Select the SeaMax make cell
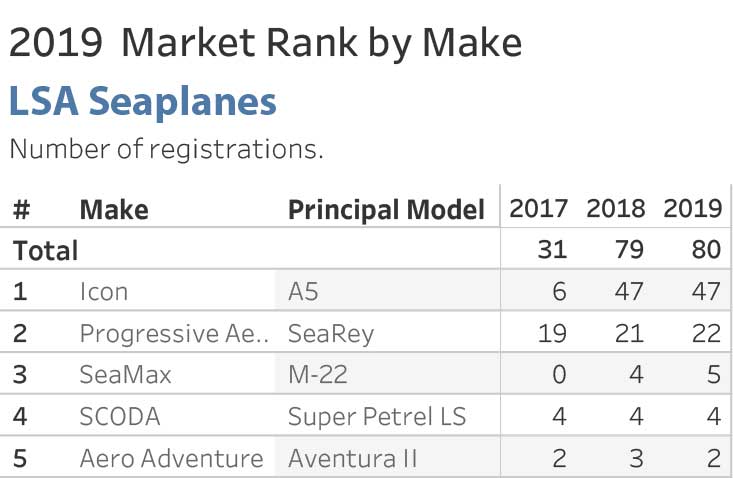Viewport: 733px width, 478px height. tap(125, 375)
